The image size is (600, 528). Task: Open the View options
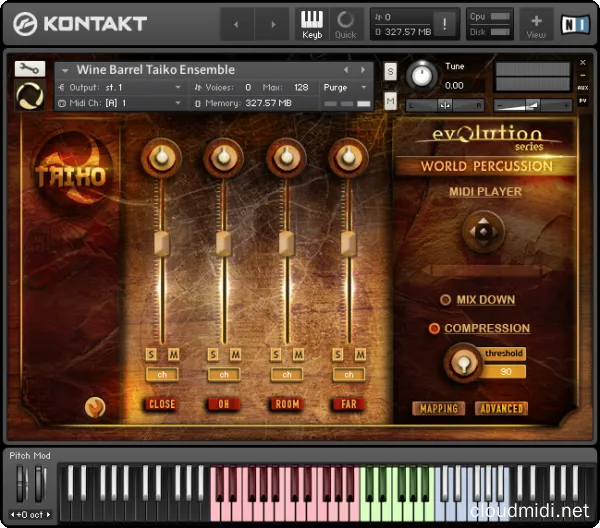click(x=536, y=26)
